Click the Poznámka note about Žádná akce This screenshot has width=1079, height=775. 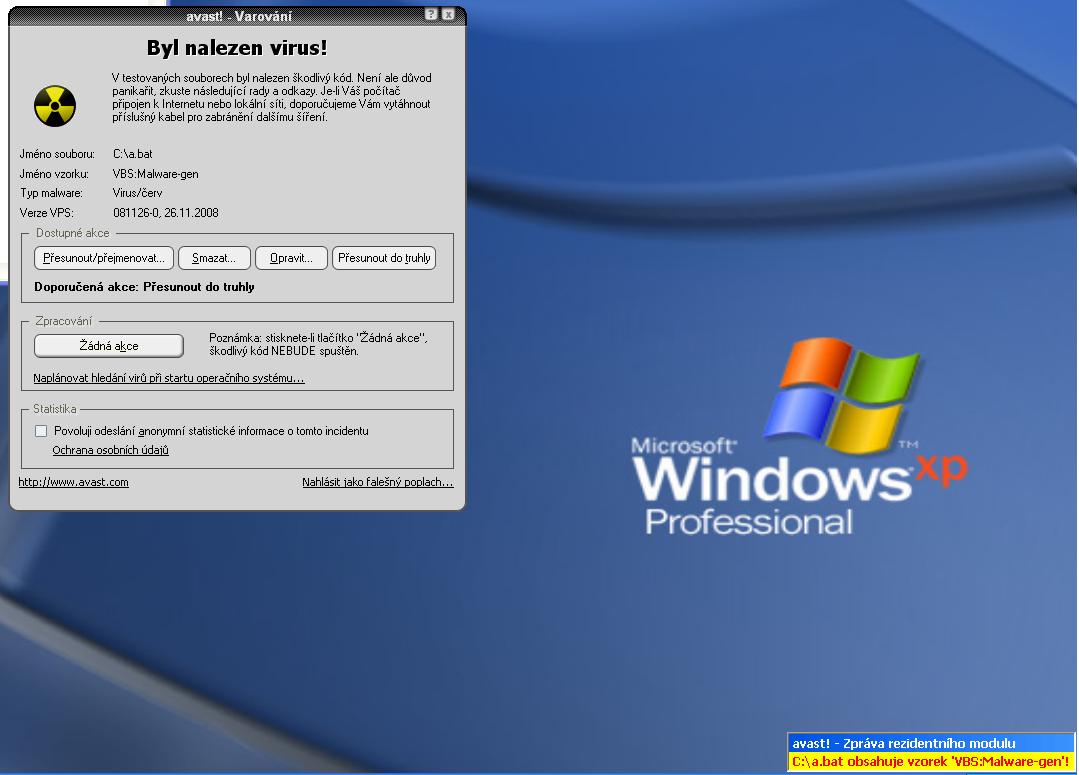(319, 344)
